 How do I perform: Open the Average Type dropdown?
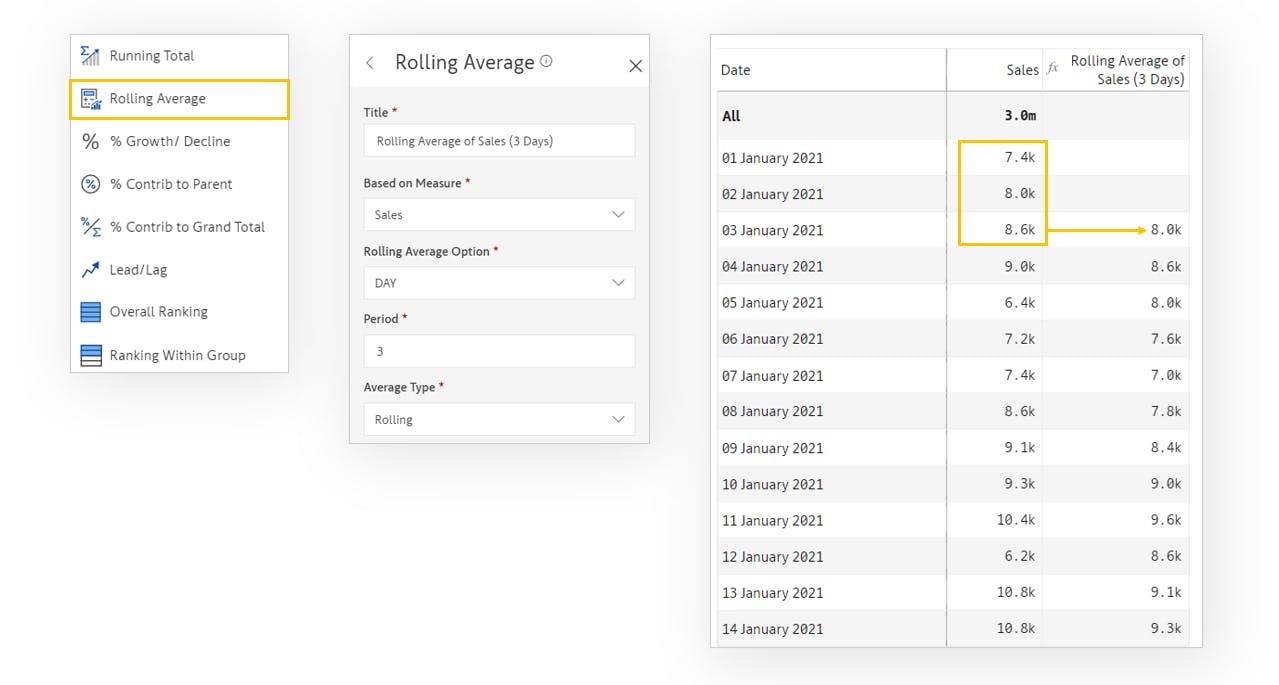click(x=499, y=420)
